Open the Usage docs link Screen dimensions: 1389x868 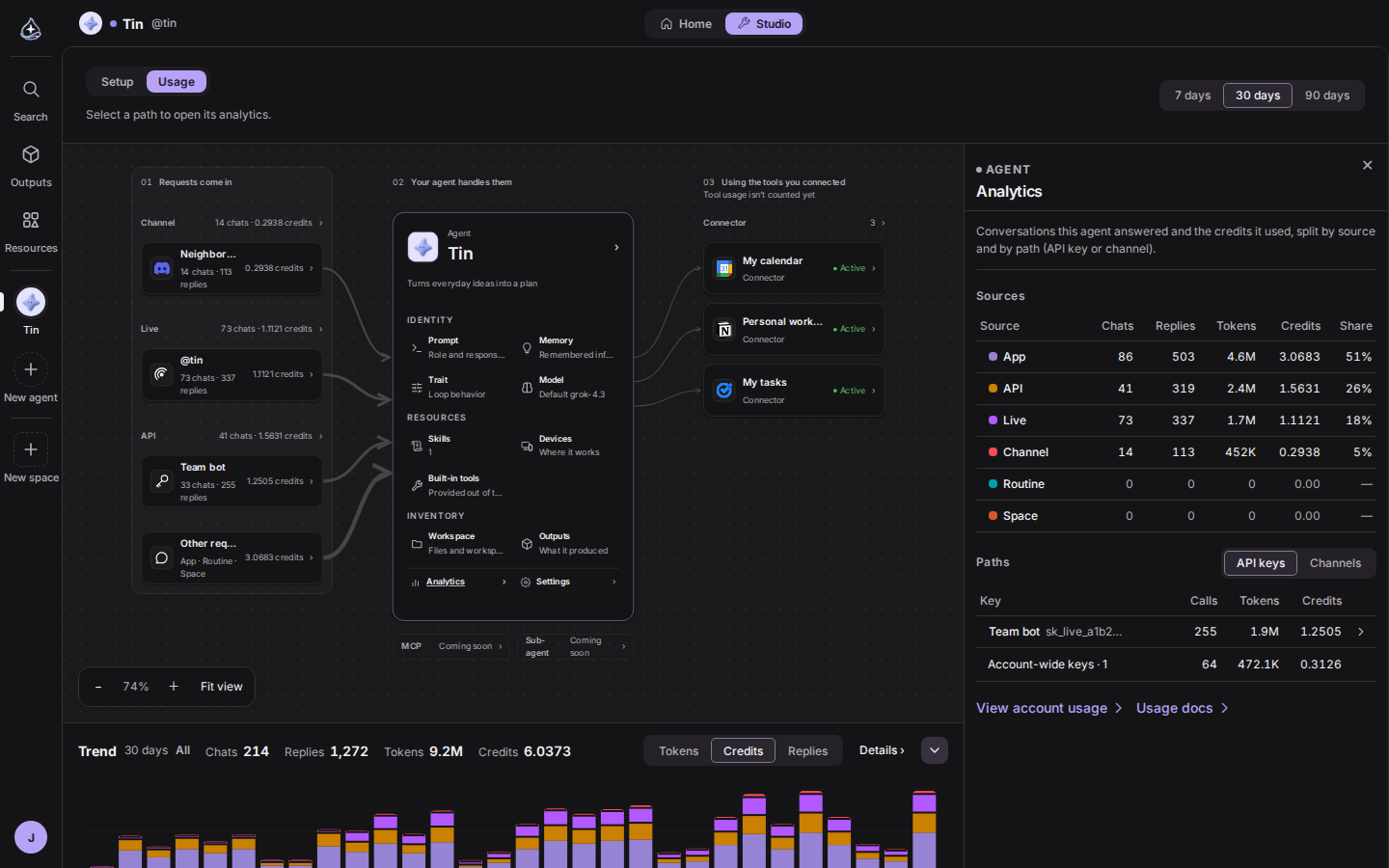point(1183,708)
